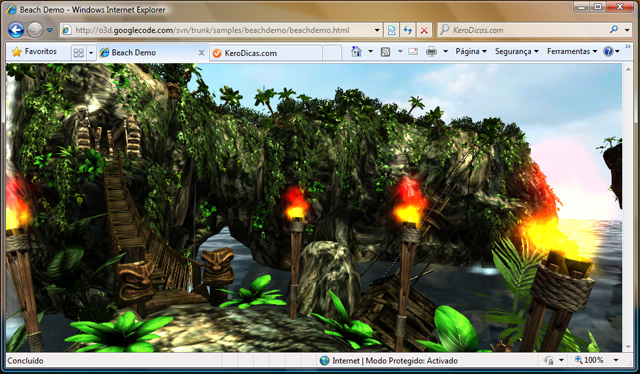The image size is (640, 374).
Task: Open the search provider dropdown arrow
Action: 627,30
